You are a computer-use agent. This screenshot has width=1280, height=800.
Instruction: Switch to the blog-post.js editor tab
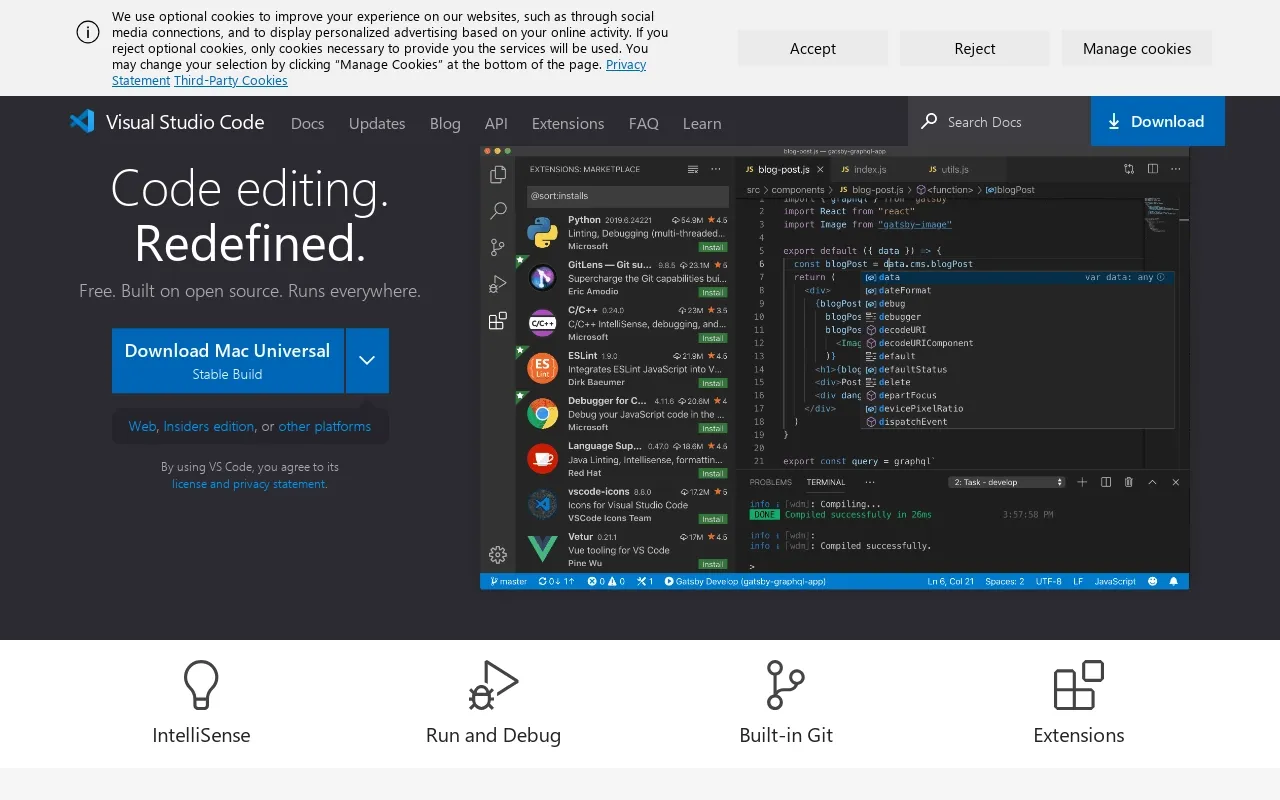click(784, 170)
